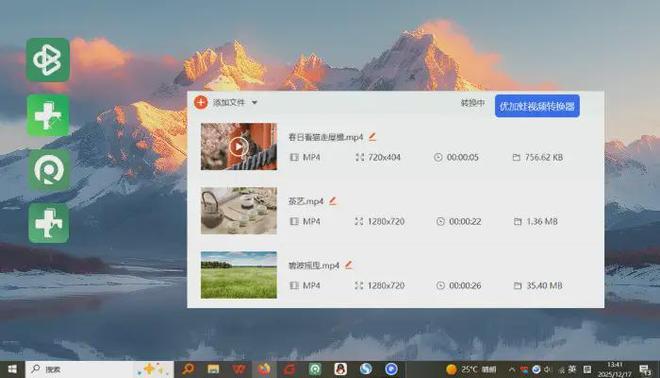The height and width of the screenshot is (378, 660).
Task: Click the 00:00:05 duration value
Action: pos(463,157)
